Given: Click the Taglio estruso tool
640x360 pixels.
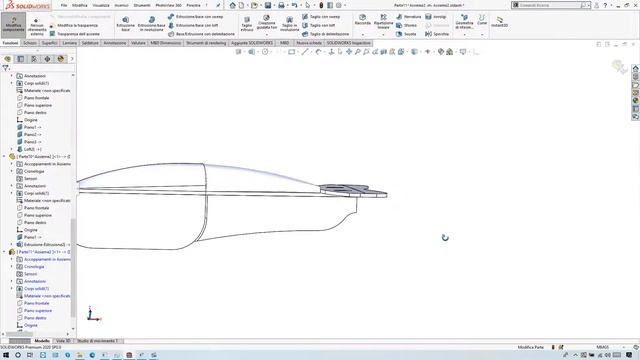Looking at the screenshot, I should pos(247,24).
